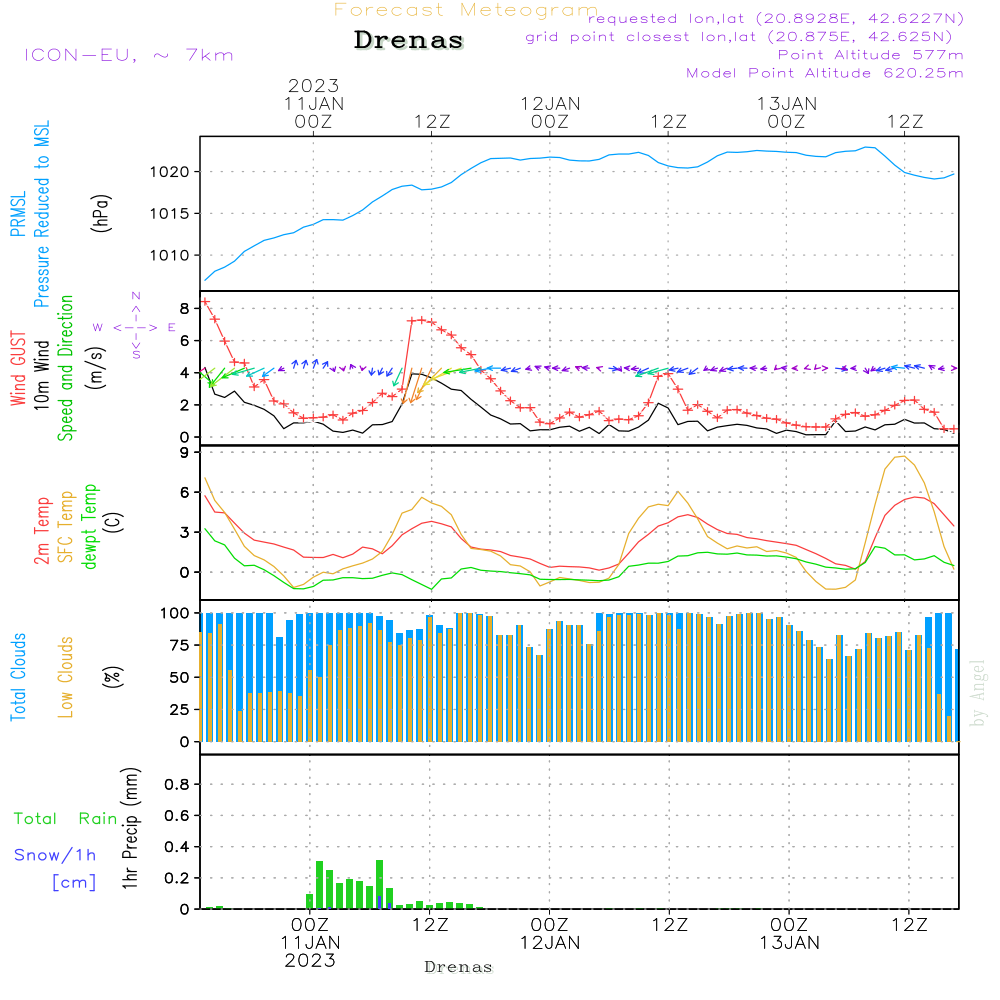This screenshot has width=1000, height=1000.
Task: Click the Drenas title at top
Action: [409, 40]
